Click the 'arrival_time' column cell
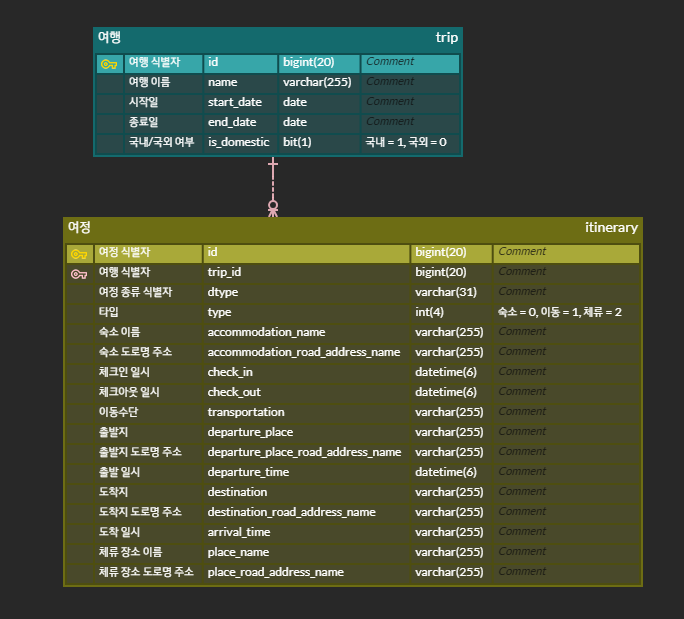This screenshot has width=684, height=619. (x=307, y=533)
